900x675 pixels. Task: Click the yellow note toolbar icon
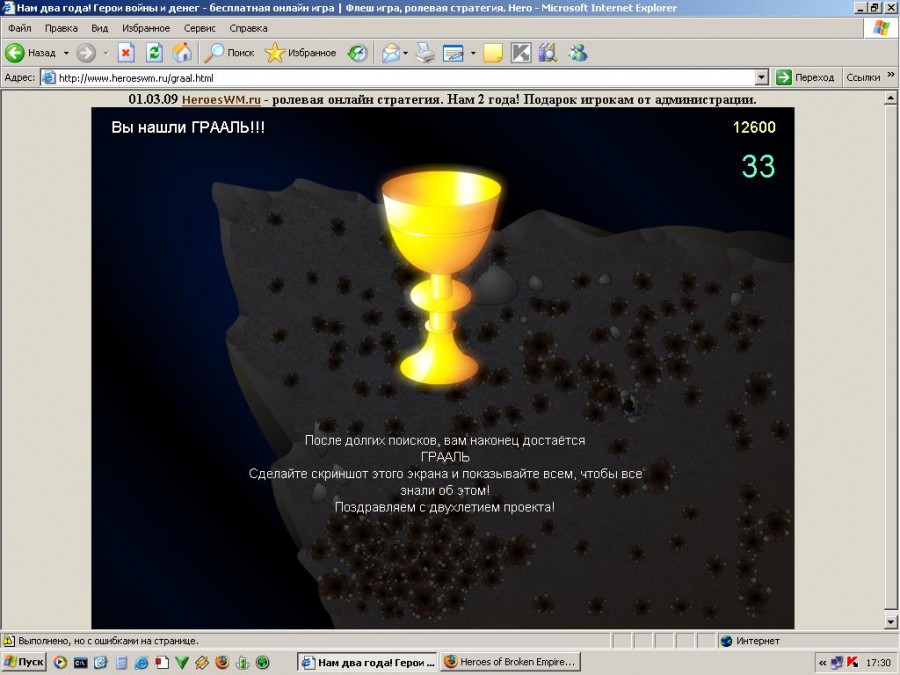(492, 53)
